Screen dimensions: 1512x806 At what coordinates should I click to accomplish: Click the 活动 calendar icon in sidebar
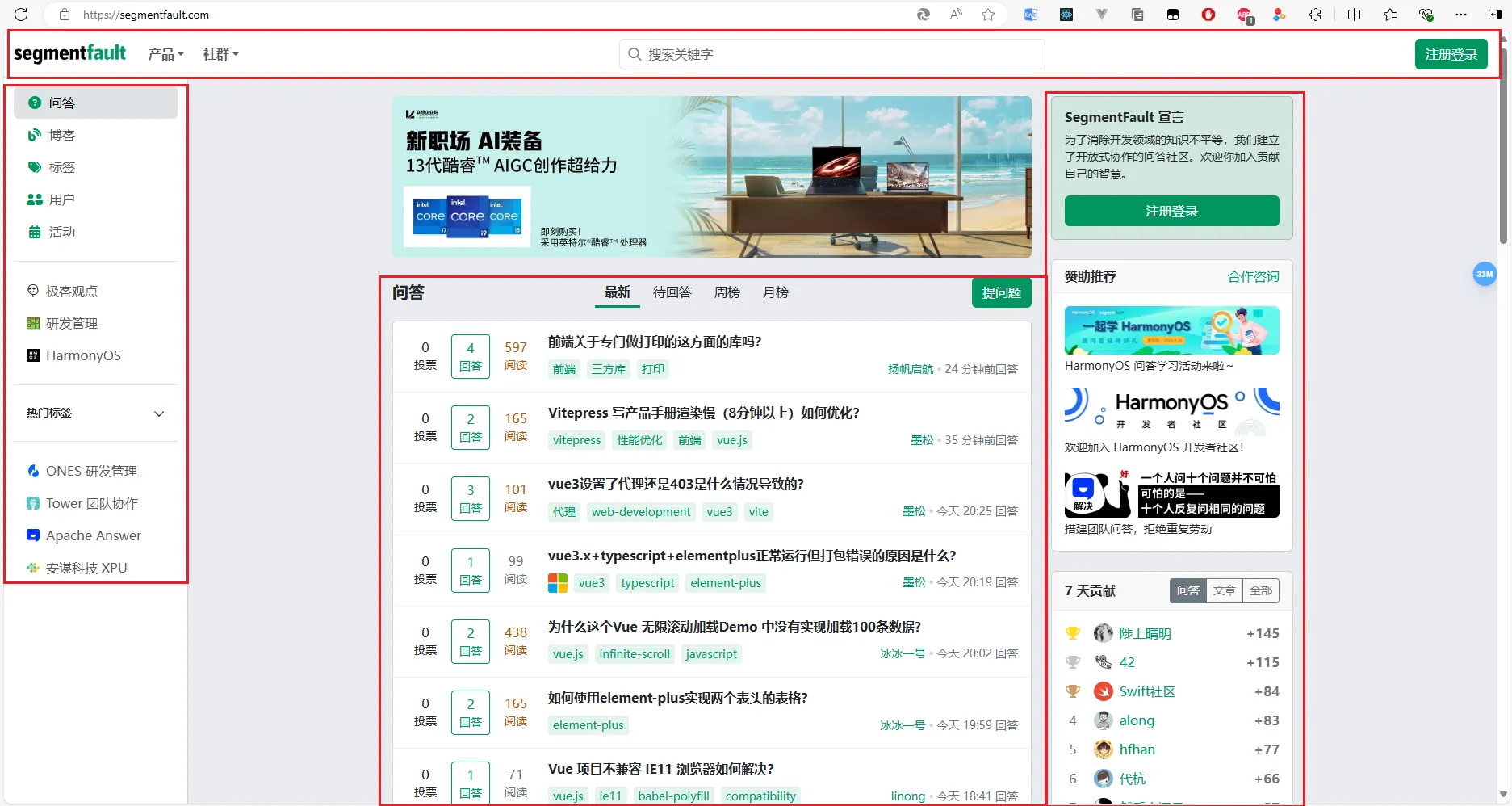pos(35,232)
